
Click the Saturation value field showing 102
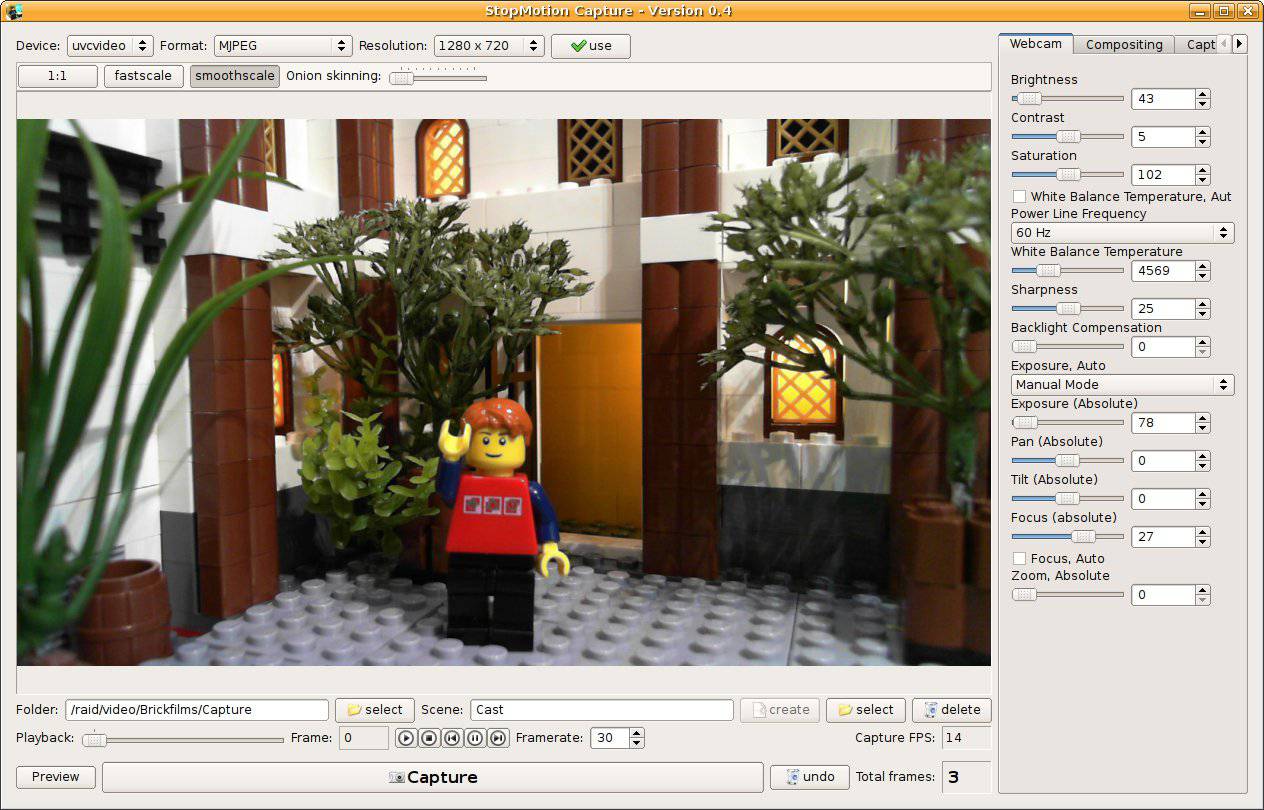(x=1163, y=175)
